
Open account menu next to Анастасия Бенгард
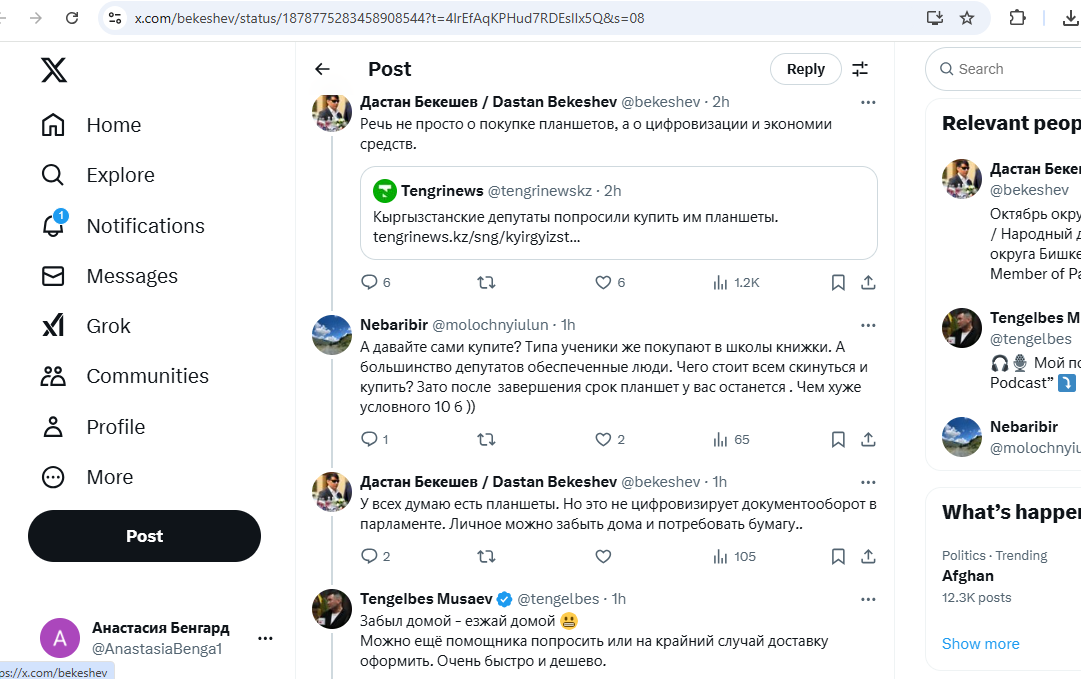point(265,638)
